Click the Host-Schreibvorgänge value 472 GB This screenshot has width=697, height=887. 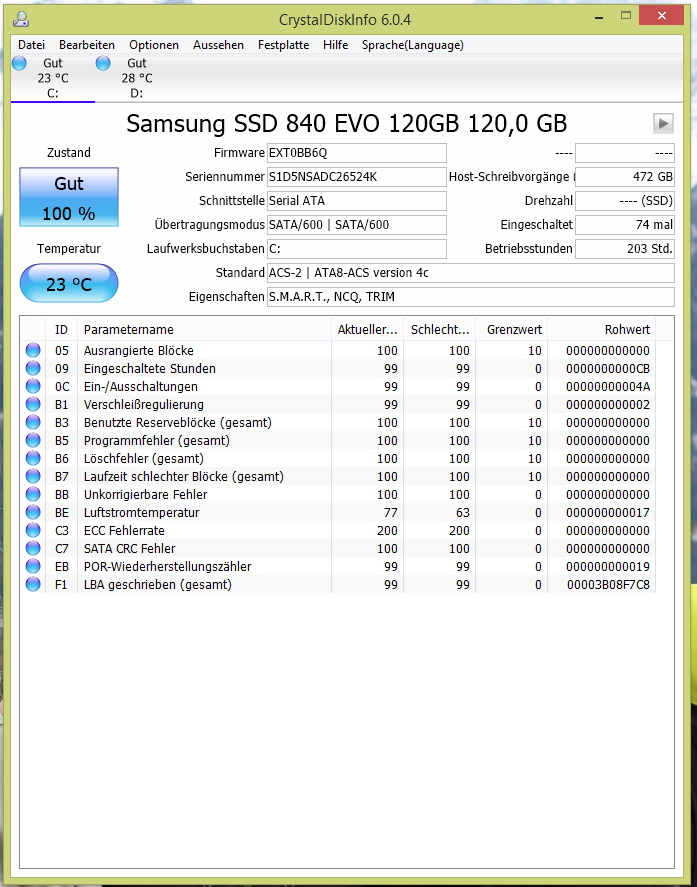(625, 177)
